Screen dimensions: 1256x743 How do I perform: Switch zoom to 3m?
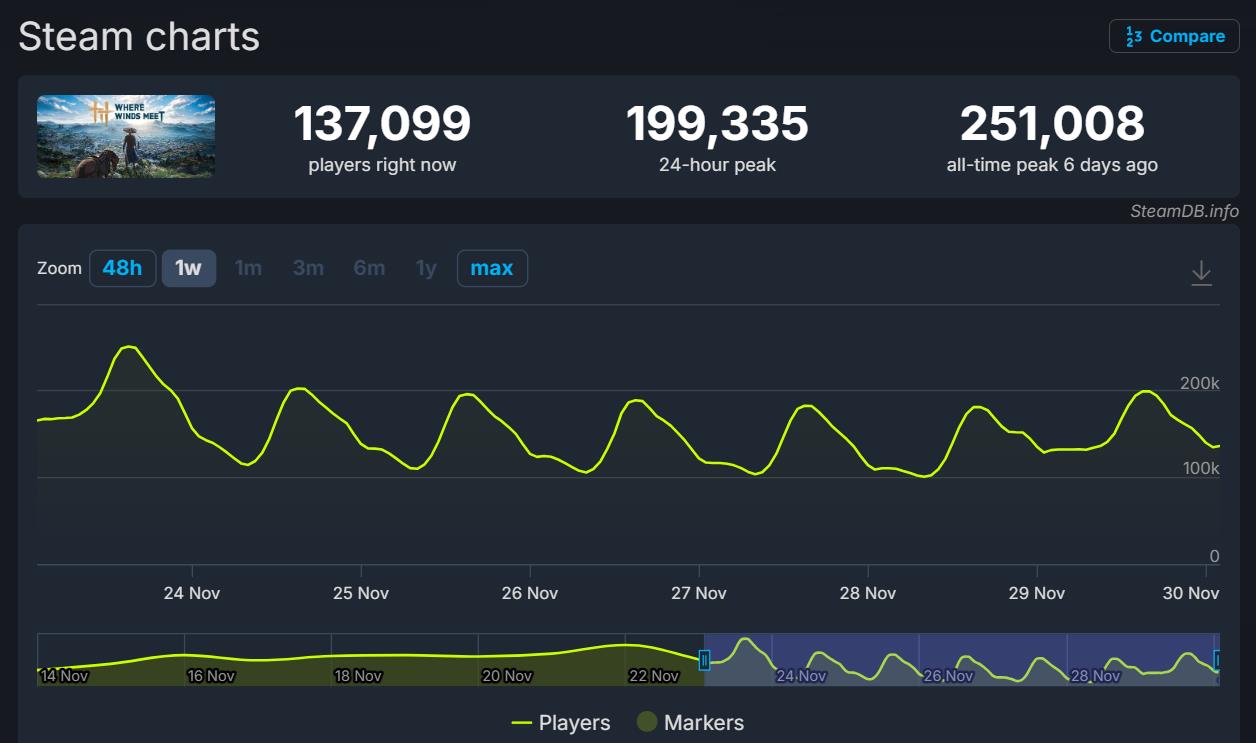tap(308, 268)
